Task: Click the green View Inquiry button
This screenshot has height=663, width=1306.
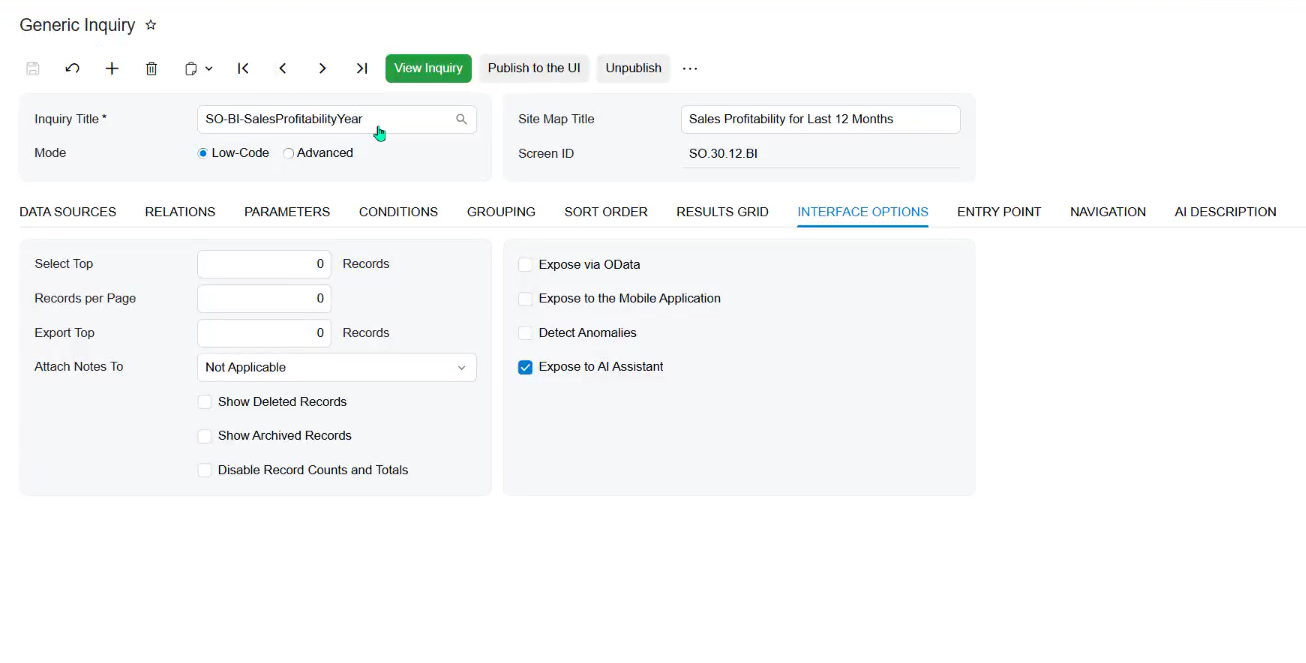Action: click(x=428, y=68)
